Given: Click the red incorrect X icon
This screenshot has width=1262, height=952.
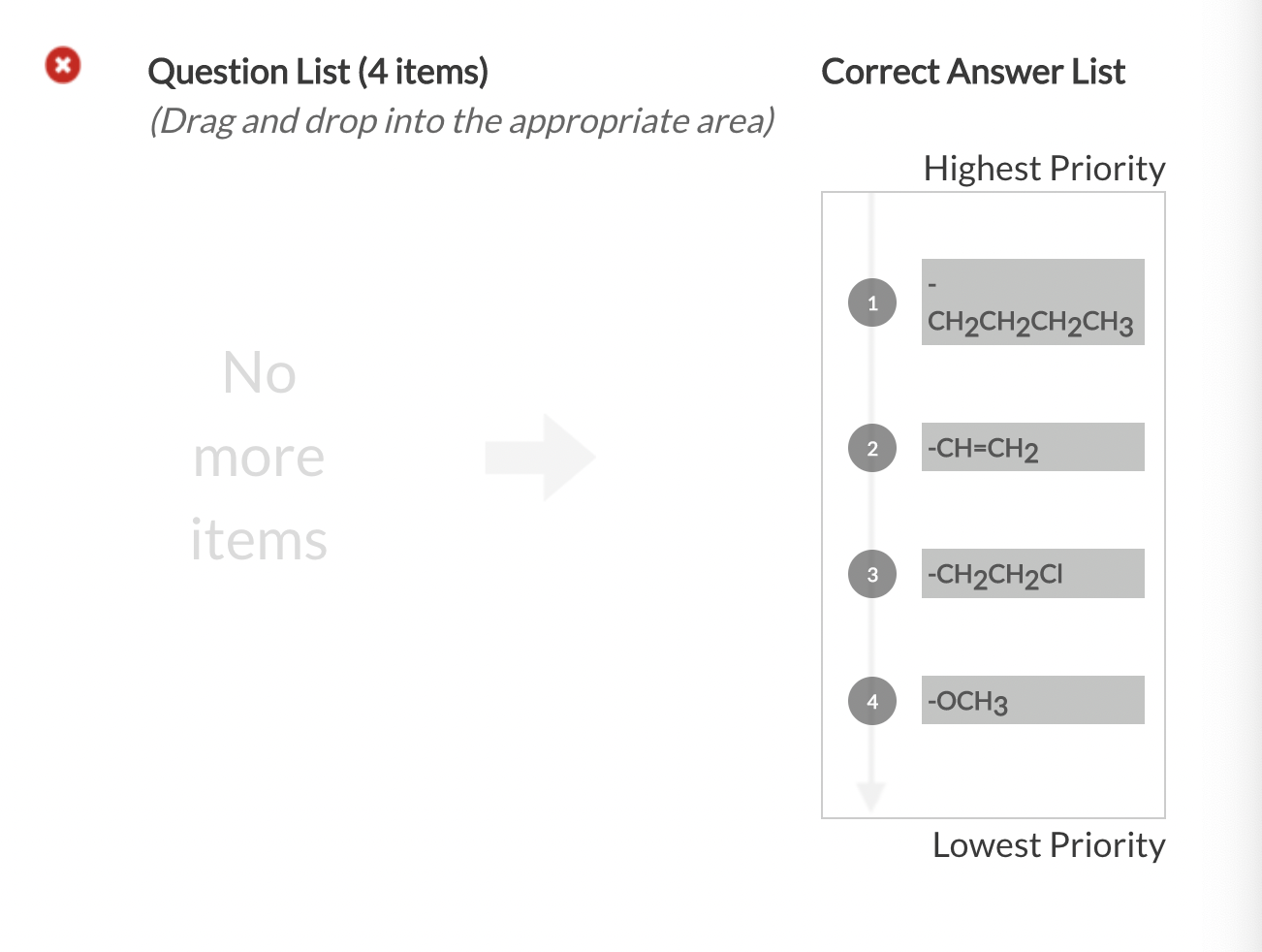Looking at the screenshot, I should [x=63, y=66].
